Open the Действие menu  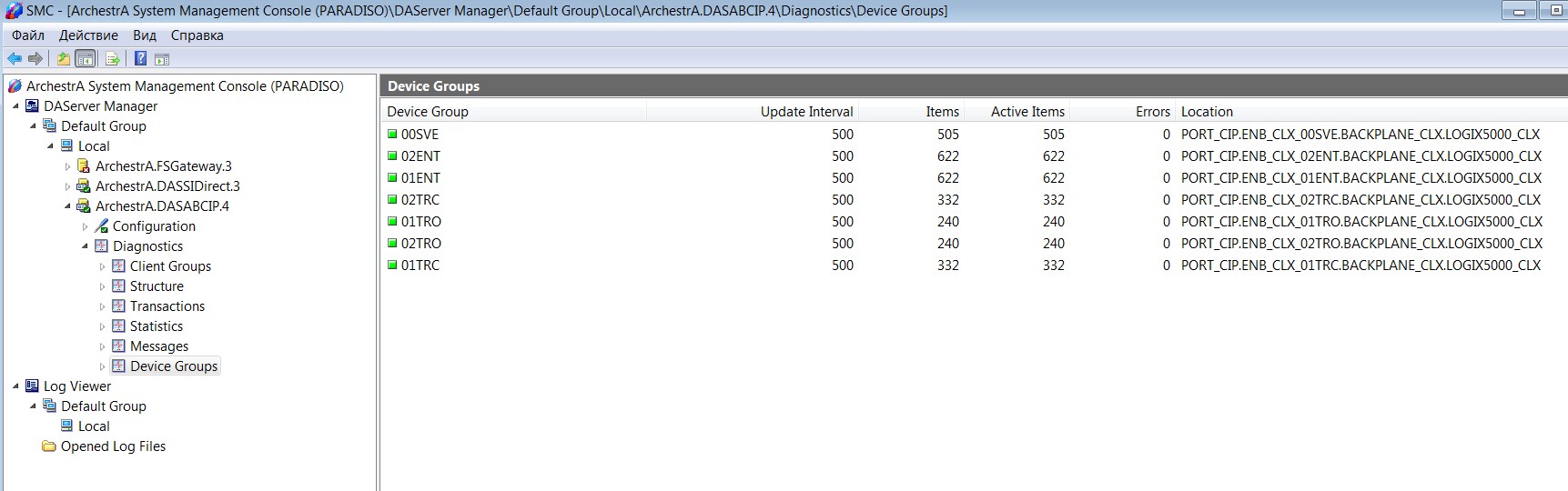(x=88, y=35)
